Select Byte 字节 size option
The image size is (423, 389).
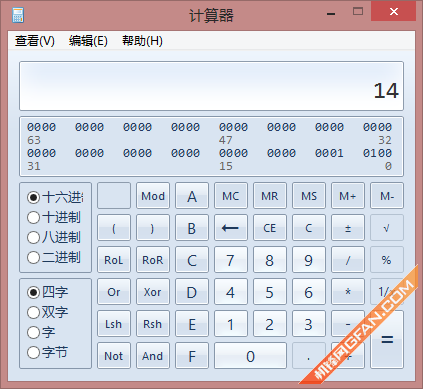[x=48, y=352]
